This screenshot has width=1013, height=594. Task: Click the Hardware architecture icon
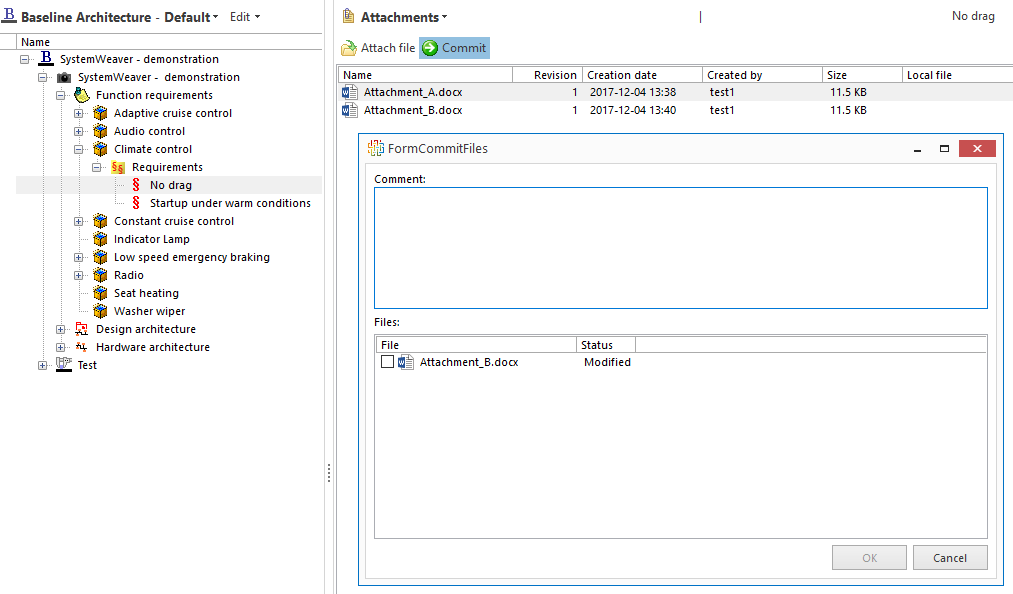pyautogui.click(x=81, y=346)
